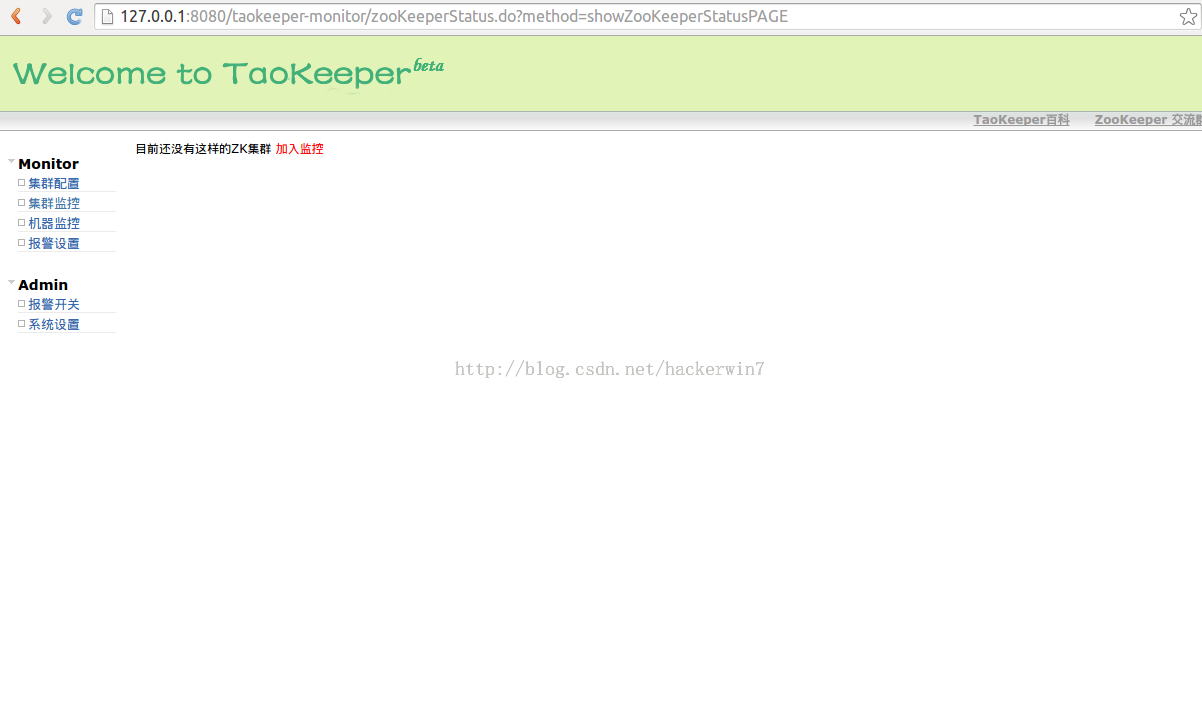Open 报警开关 under Admin
Viewport: 1202px width, 716px height.
click(54, 304)
